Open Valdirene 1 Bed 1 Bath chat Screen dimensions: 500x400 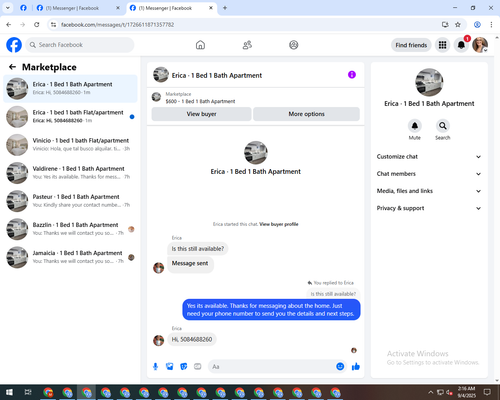click(x=70, y=173)
